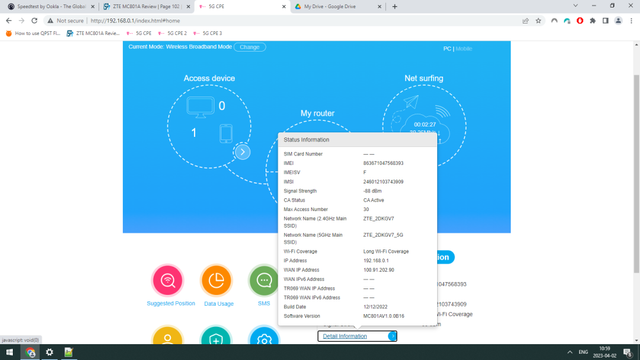640x360 pixels.
Task: Open a new browser tab
Action: tap(394, 7)
